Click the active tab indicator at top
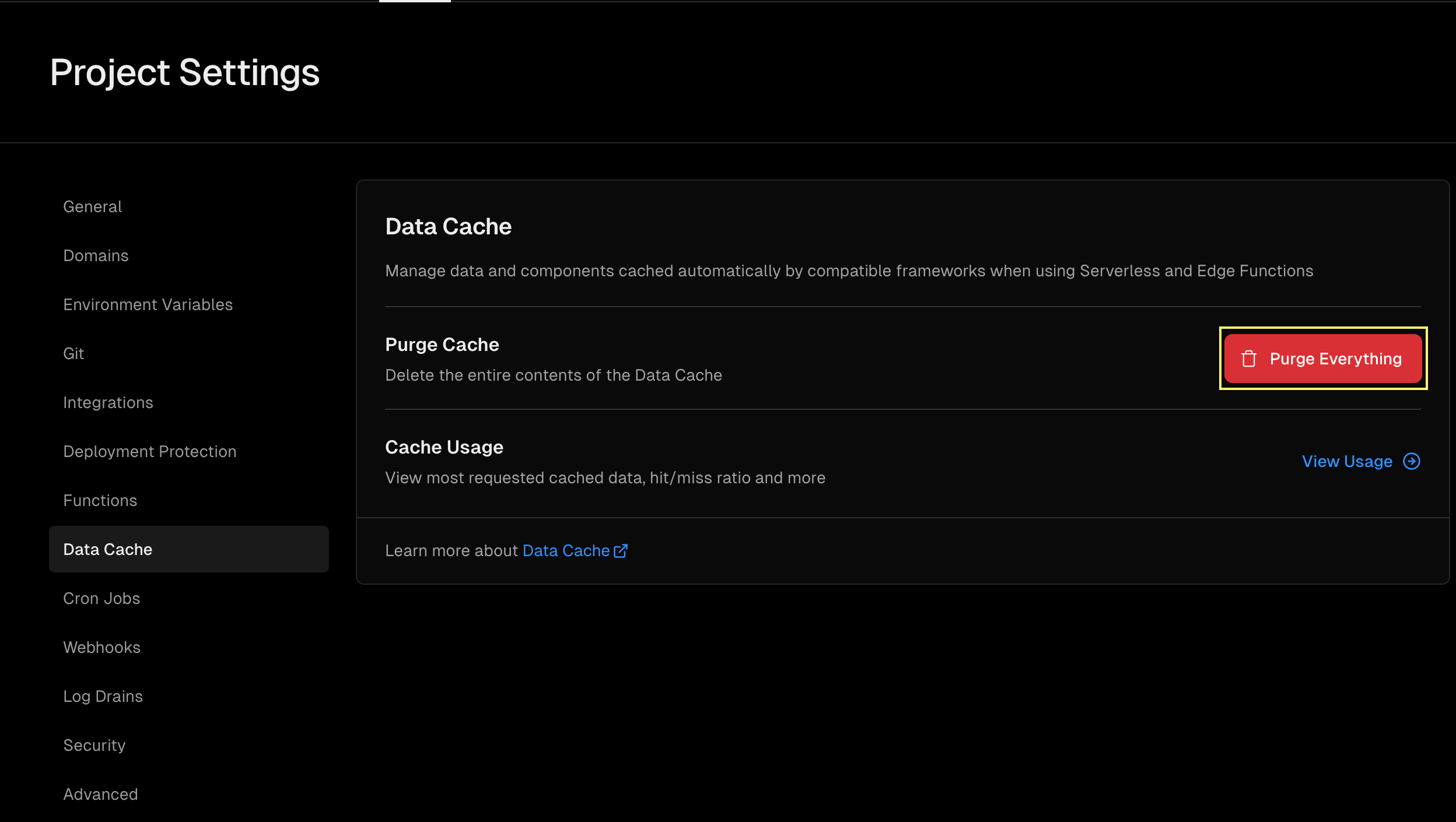 click(415, 2)
